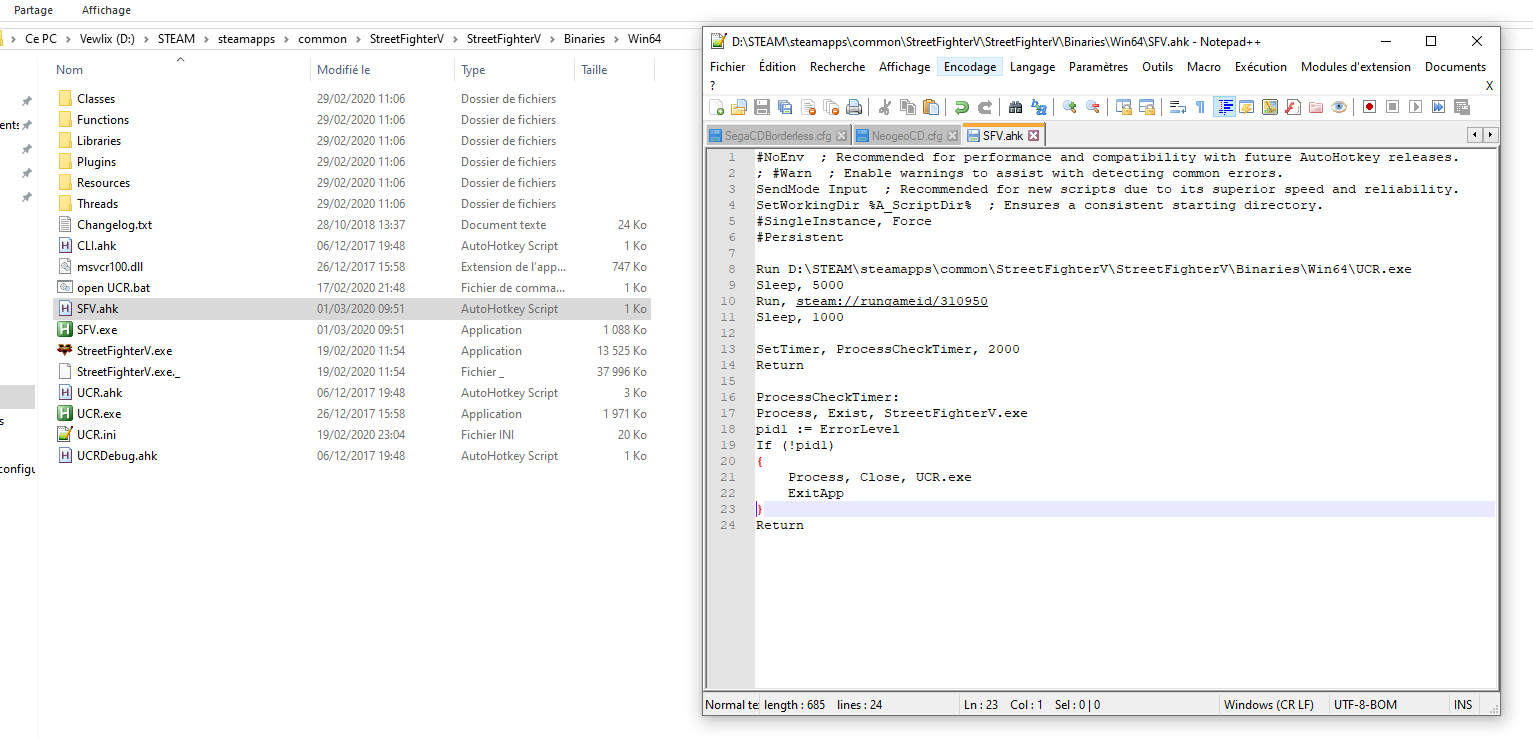Open the Recherche menu
The width and height of the screenshot is (1533, 739).
pyautogui.click(x=837, y=67)
